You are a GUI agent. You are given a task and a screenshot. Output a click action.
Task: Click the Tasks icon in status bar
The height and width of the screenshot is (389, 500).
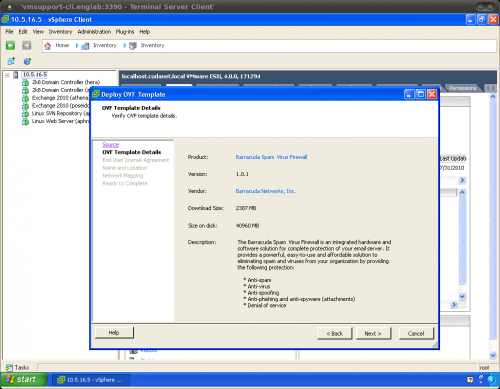9,367
